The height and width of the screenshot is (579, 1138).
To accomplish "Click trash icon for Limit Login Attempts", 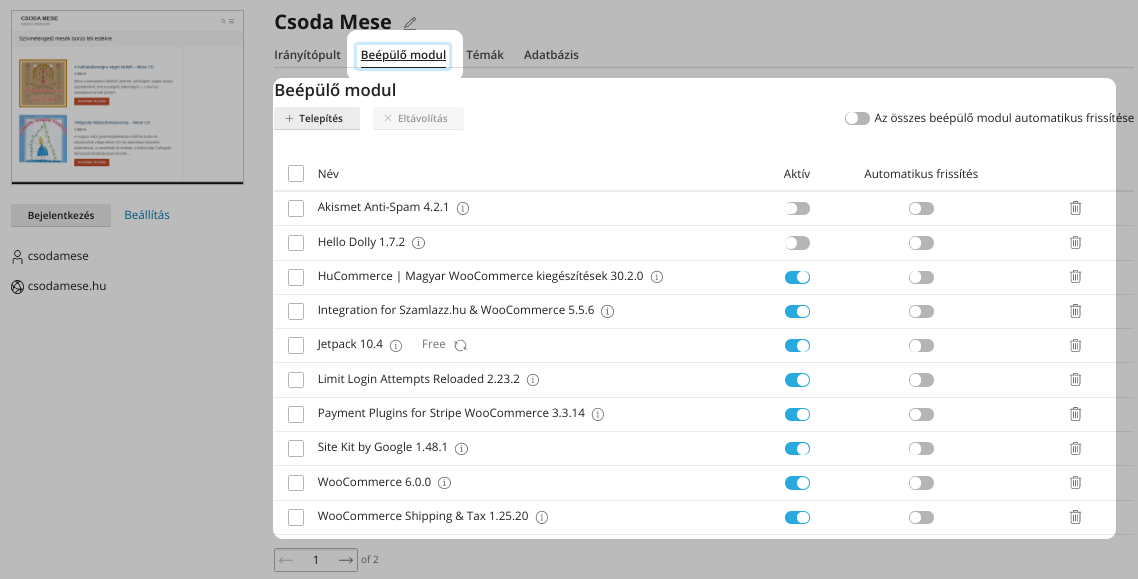I will 1076,379.
